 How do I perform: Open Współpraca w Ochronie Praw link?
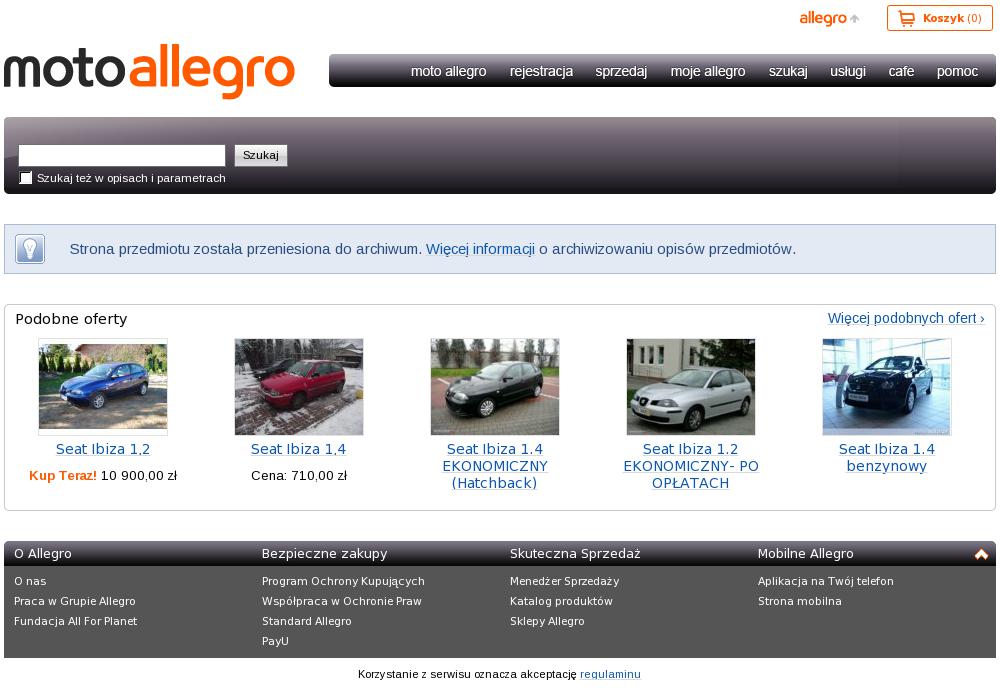coord(341,601)
